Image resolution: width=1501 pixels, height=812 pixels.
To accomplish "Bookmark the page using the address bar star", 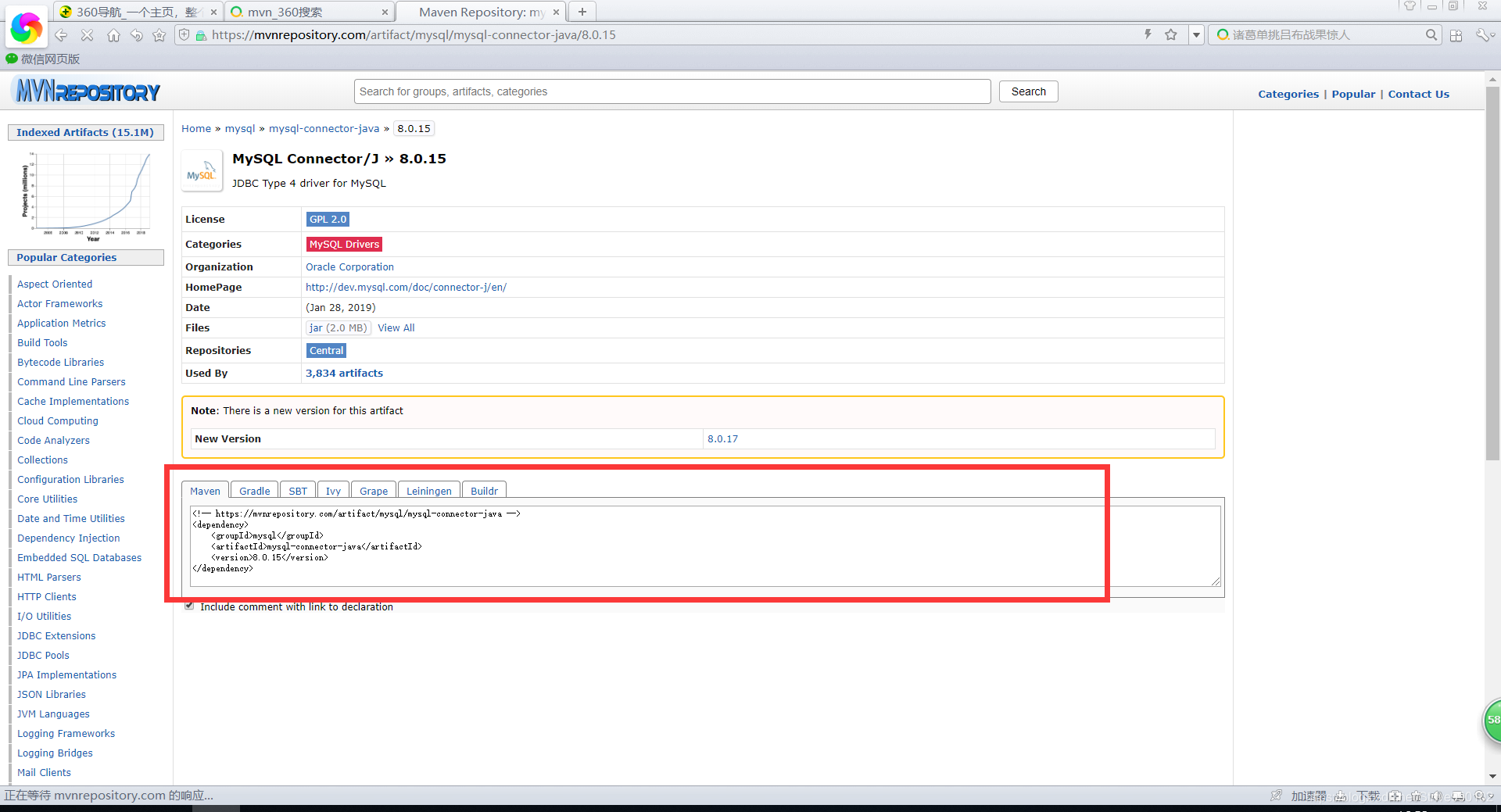I will pos(1171,34).
